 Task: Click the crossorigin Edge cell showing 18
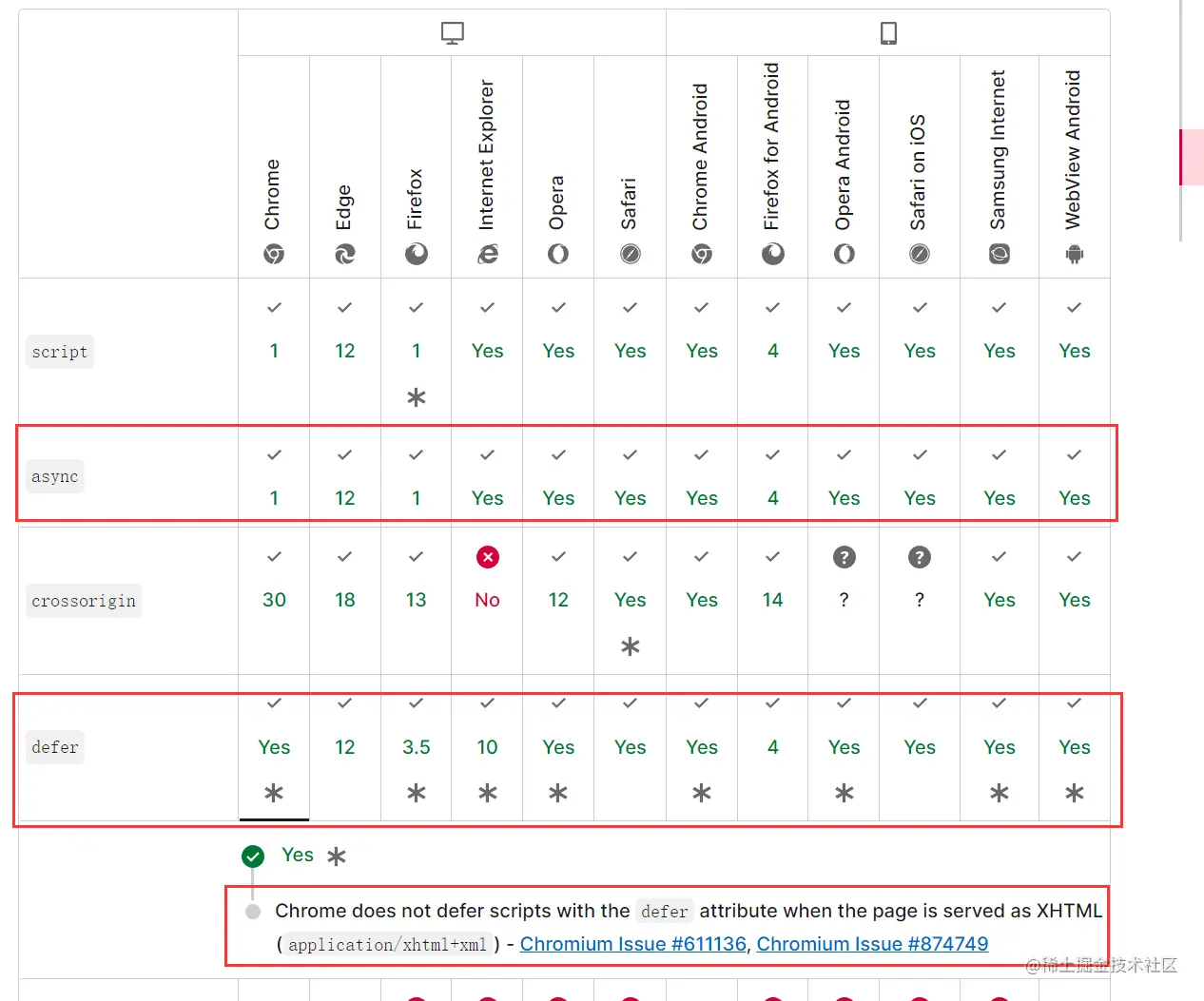point(345,600)
